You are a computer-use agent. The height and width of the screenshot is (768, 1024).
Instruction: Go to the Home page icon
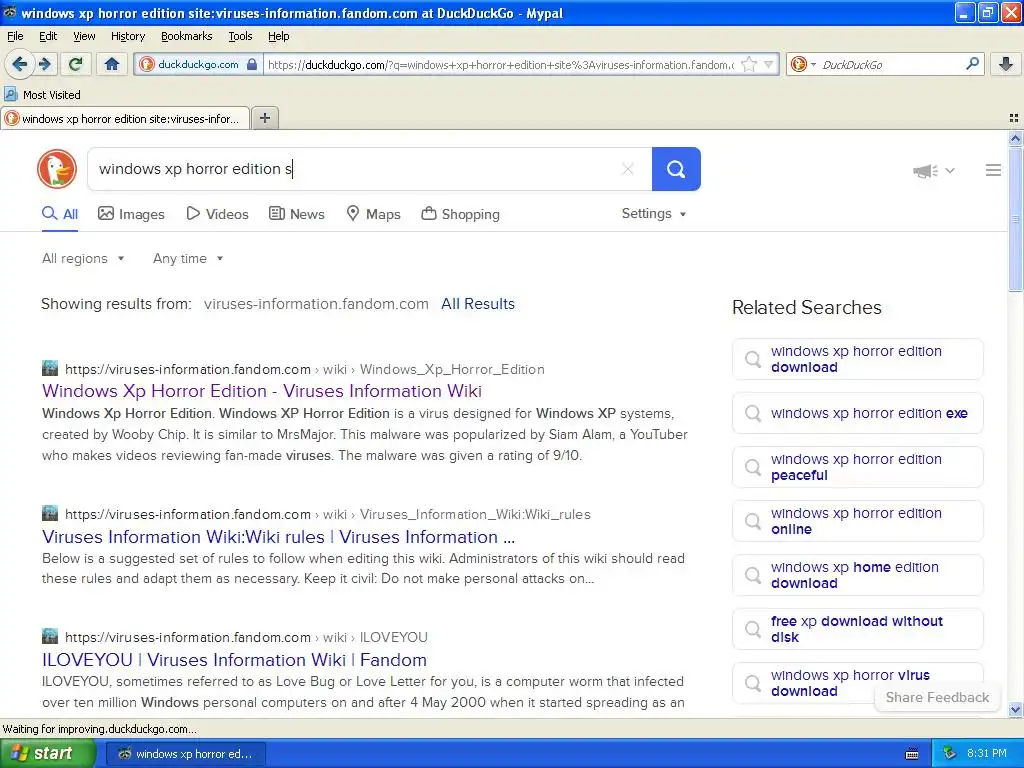pyautogui.click(x=112, y=64)
